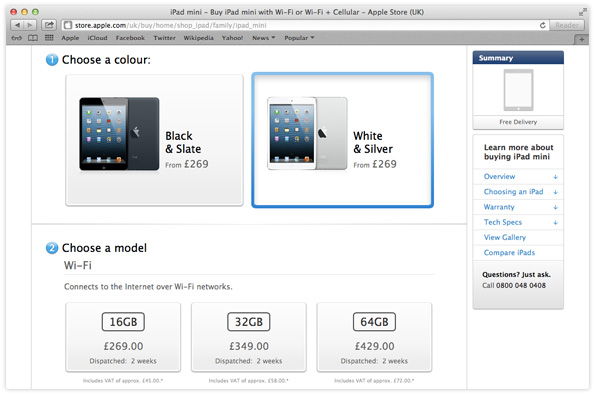Click the £269.00 price text
The height and width of the screenshot is (401, 596).
point(123,346)
